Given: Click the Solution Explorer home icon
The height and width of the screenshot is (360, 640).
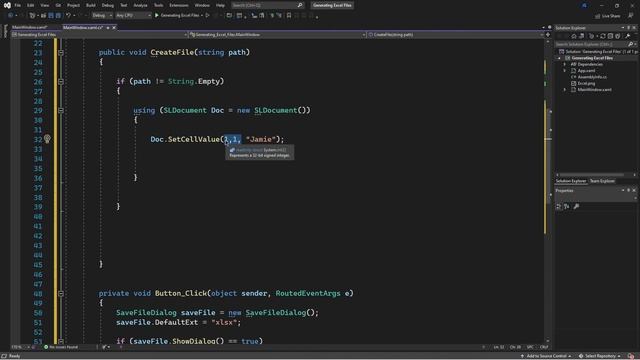Looking at the screenshot, I should pos(574,36).
